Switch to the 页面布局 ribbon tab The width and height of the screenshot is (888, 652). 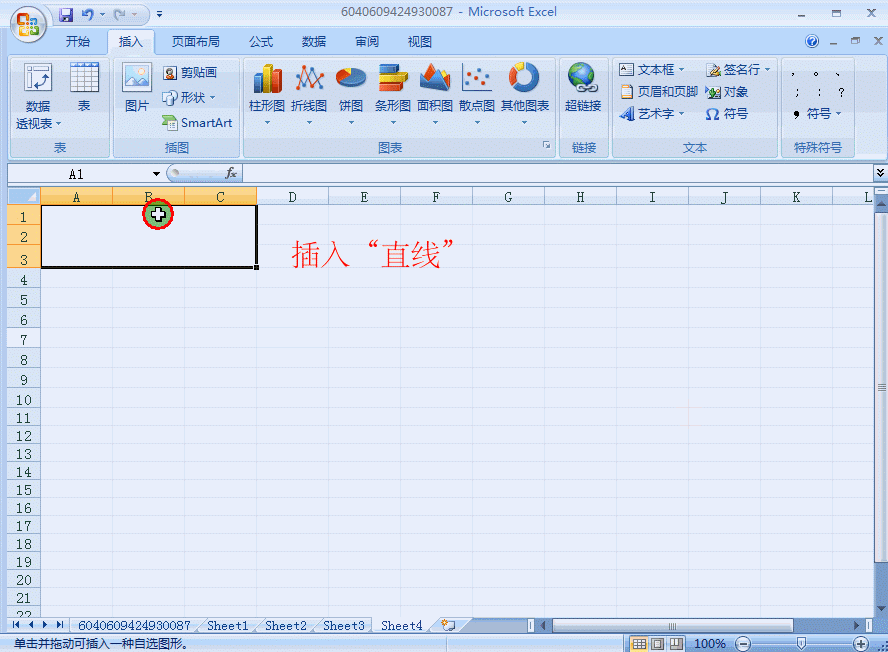[x=196, y=41]
